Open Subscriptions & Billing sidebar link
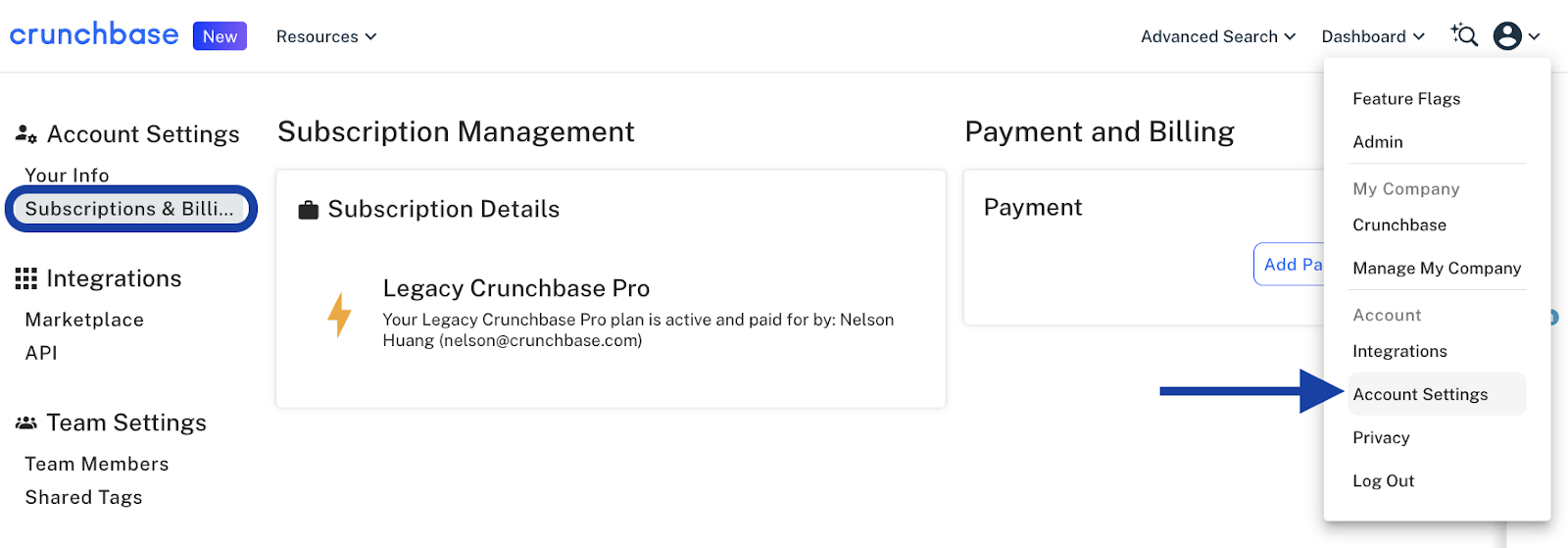This screenshot has width=1568, height=548. [130, 209]
